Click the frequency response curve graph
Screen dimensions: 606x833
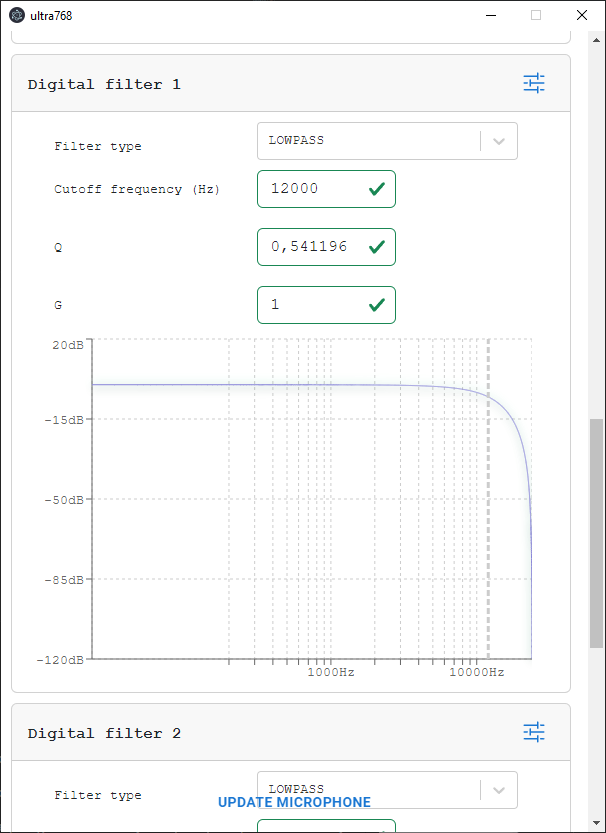pos(312,498)
